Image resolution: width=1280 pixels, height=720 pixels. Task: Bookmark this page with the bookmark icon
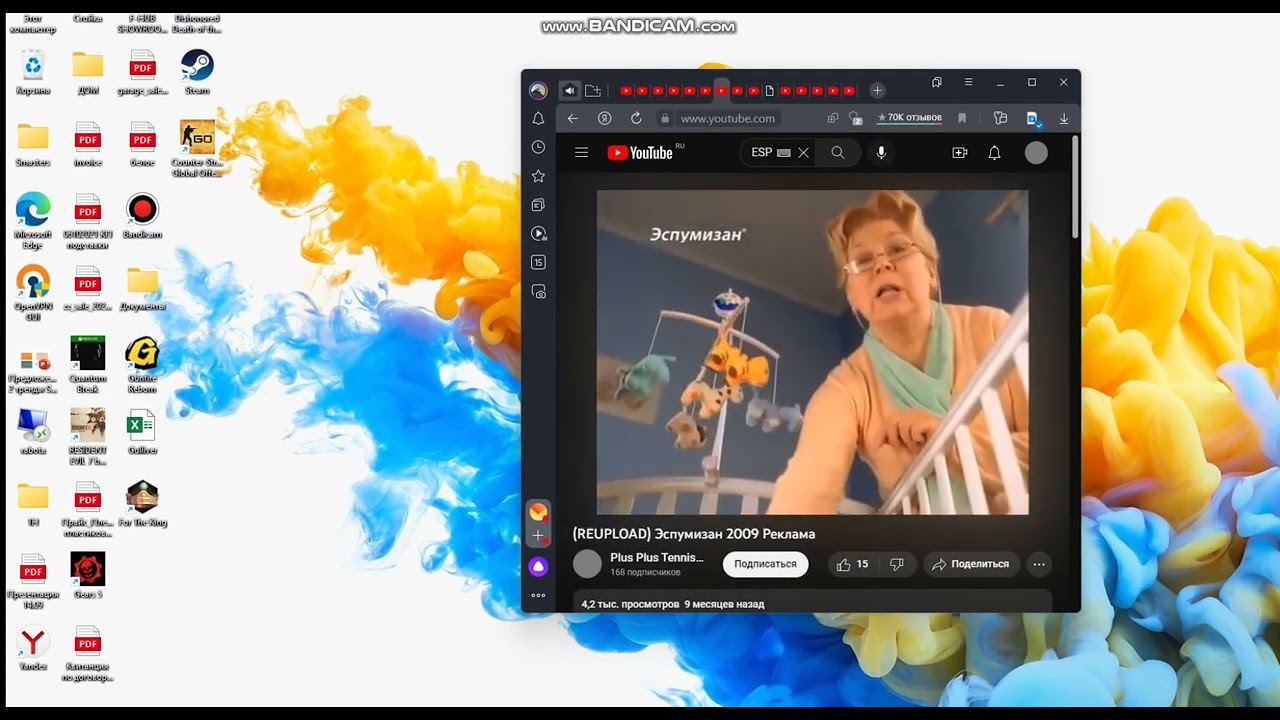tap(962, 118)
